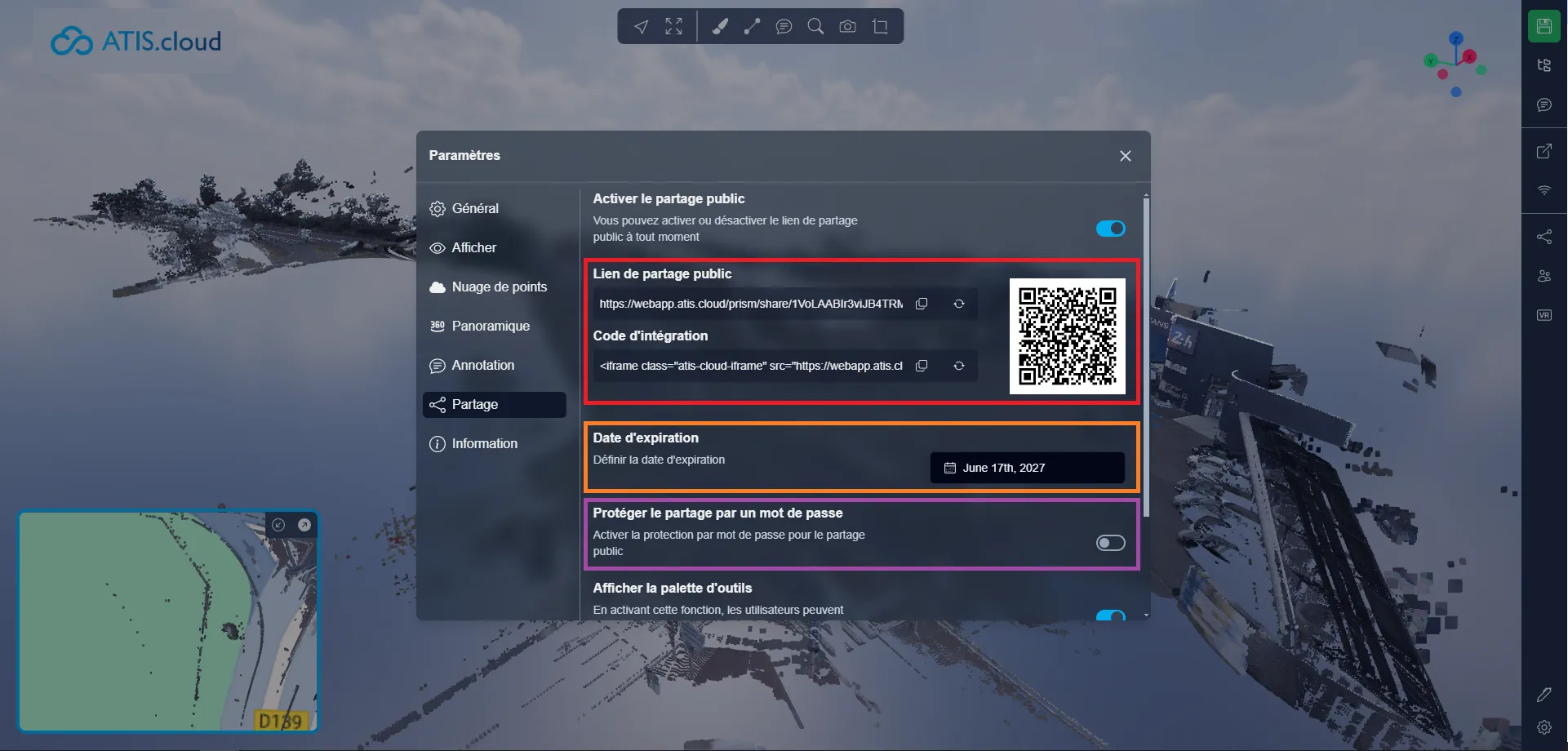Select the measure tool in top toolbar
1568x751 pixels.
click(x=752, y=27)
